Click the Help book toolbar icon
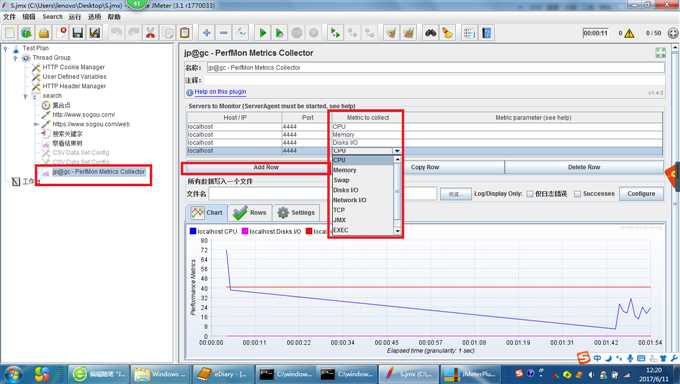680x384 pixels. point(486,33)
